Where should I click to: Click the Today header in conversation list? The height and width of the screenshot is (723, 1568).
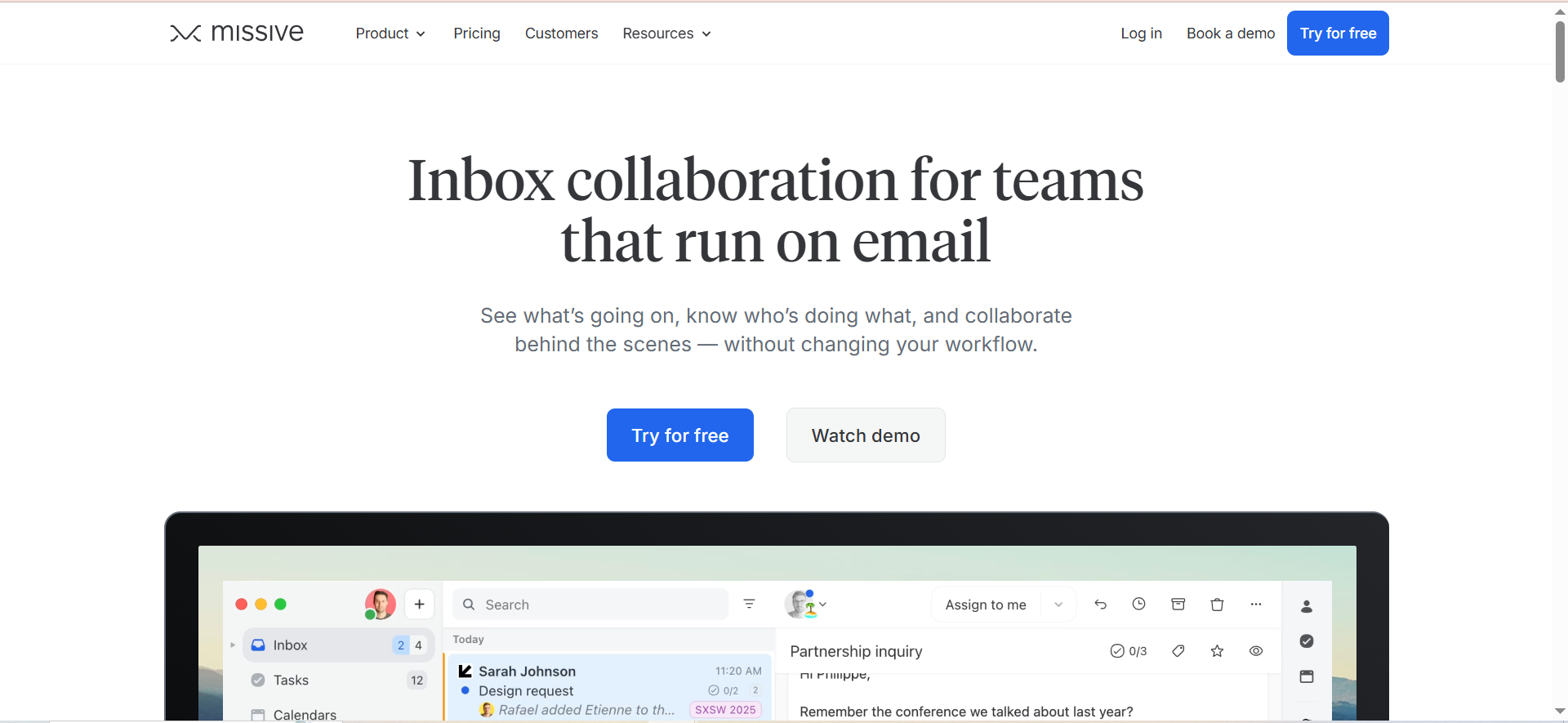pyautogui.click(x=469, y=640)
